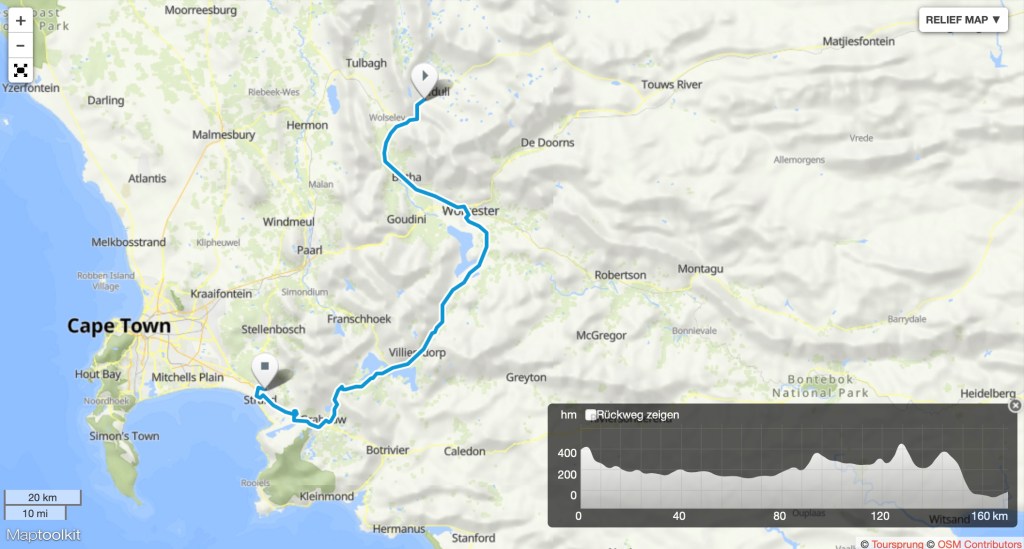The image size is (1024, 549).
Task: Toggle fullscreen map view icon
Action: (x=20, y=71)
